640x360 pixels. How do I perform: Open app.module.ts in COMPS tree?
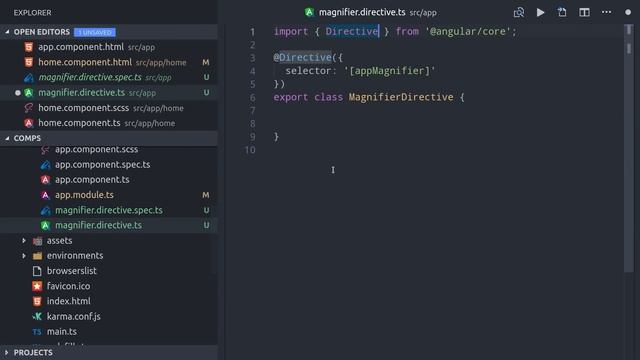tap(109, 195)
